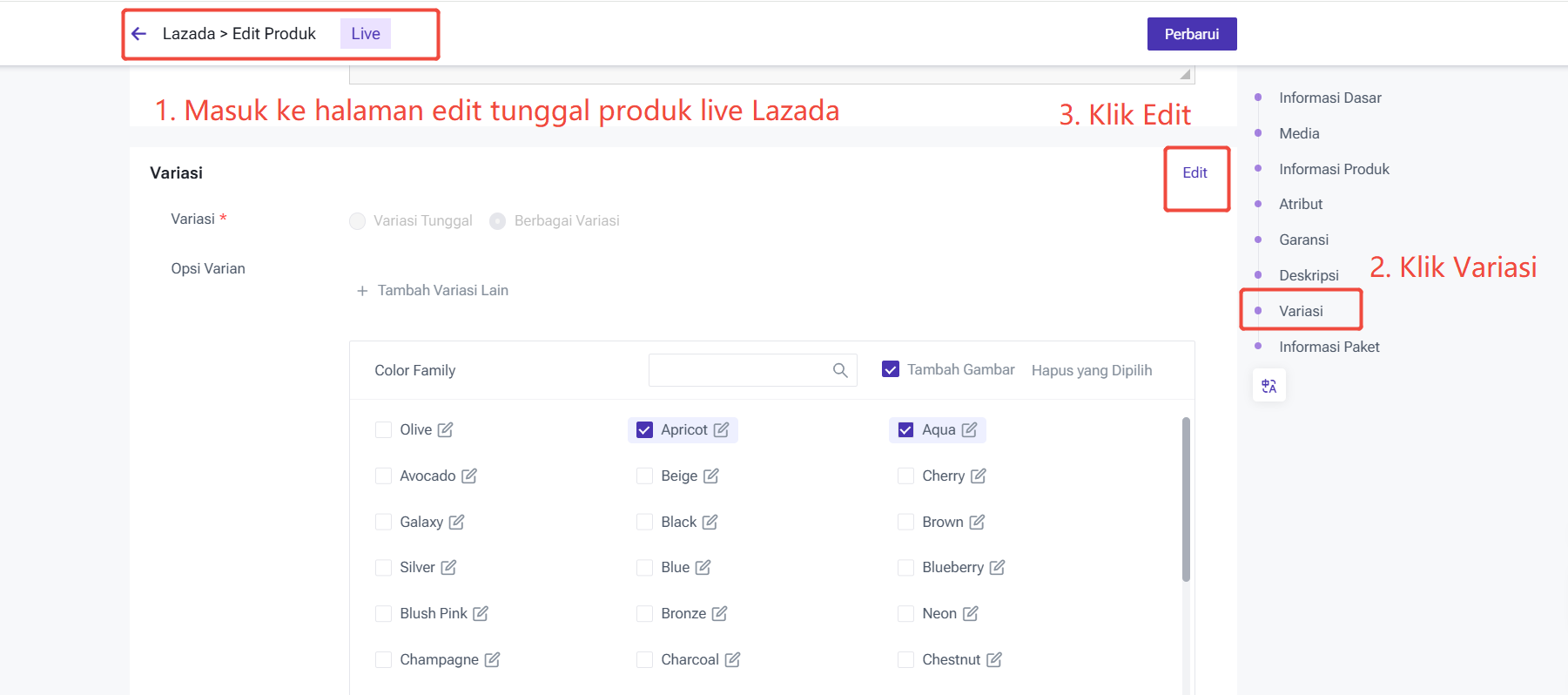This screenshot has height=695, width=1568.
Task: Uncheck the Aqua color checkbox
Action: click(905, 429)
